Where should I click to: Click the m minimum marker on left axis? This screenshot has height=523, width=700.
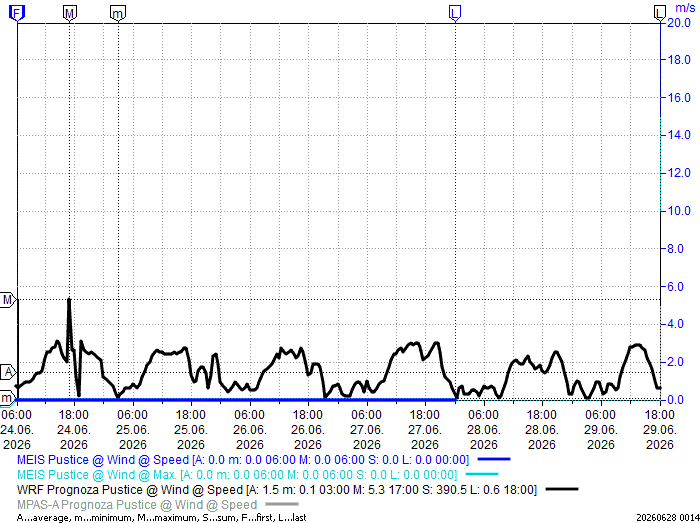[x=7, y=398]
